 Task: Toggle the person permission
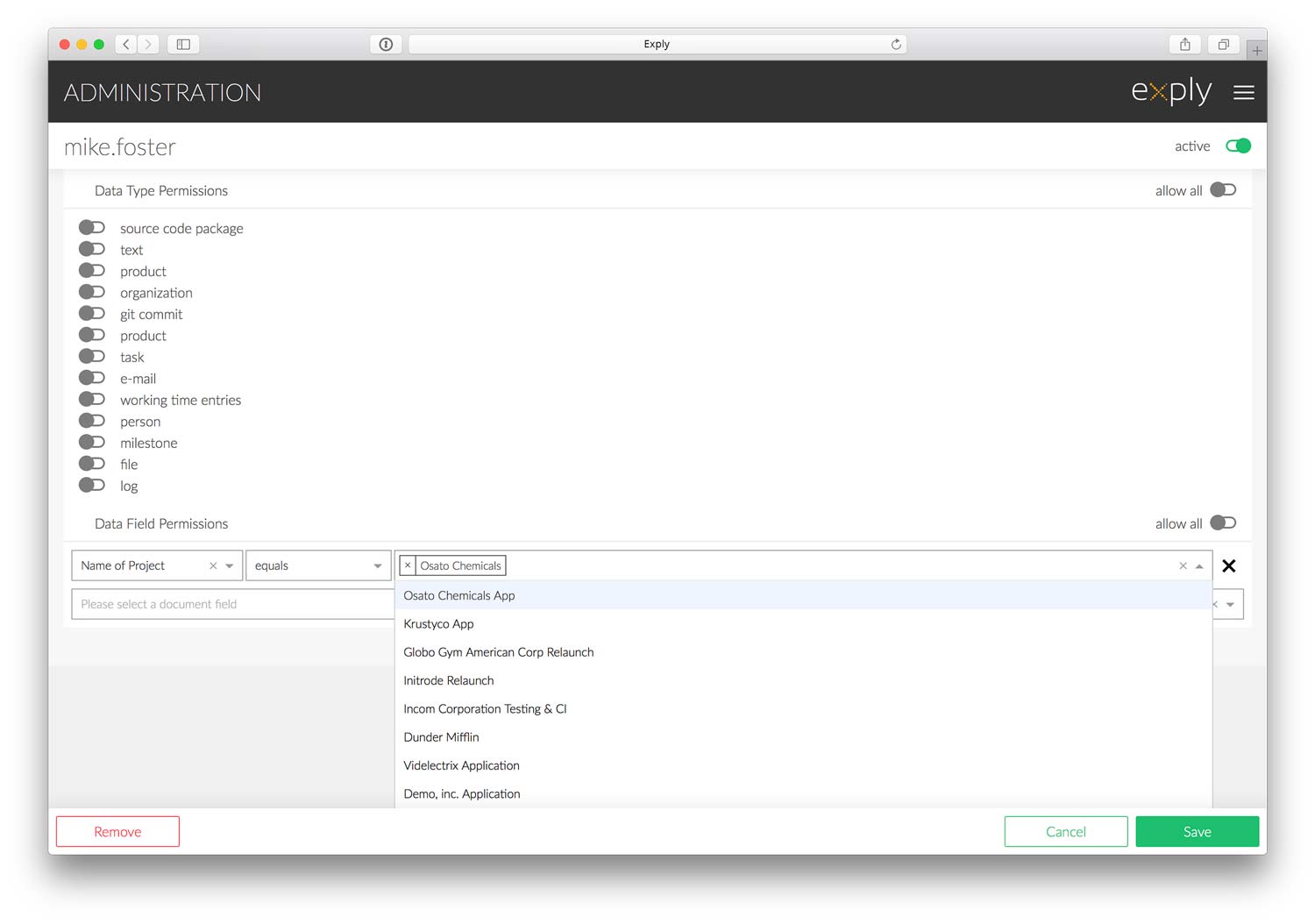click(x=92, y=421)
